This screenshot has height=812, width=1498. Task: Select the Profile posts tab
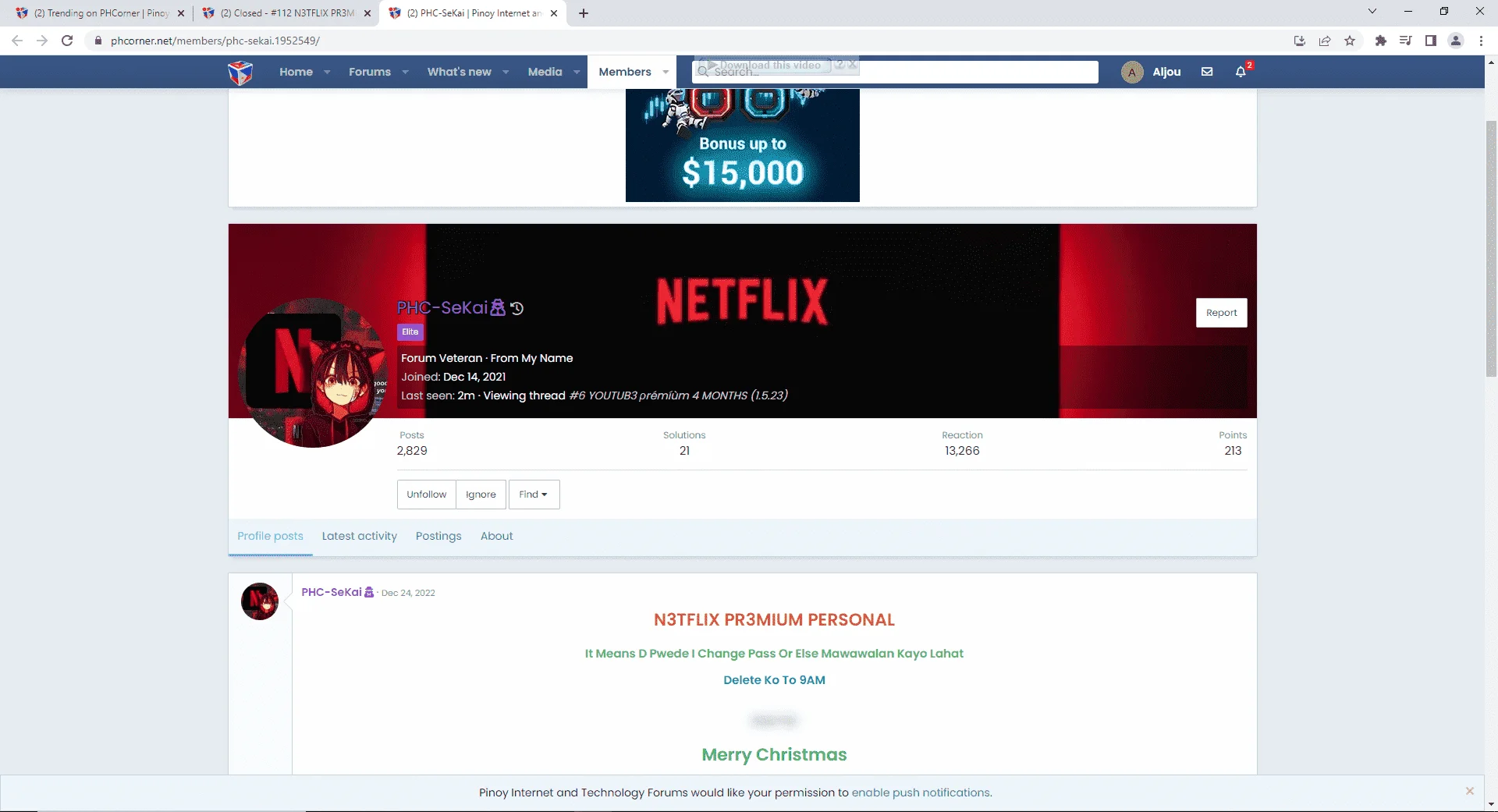pos(270,536)
